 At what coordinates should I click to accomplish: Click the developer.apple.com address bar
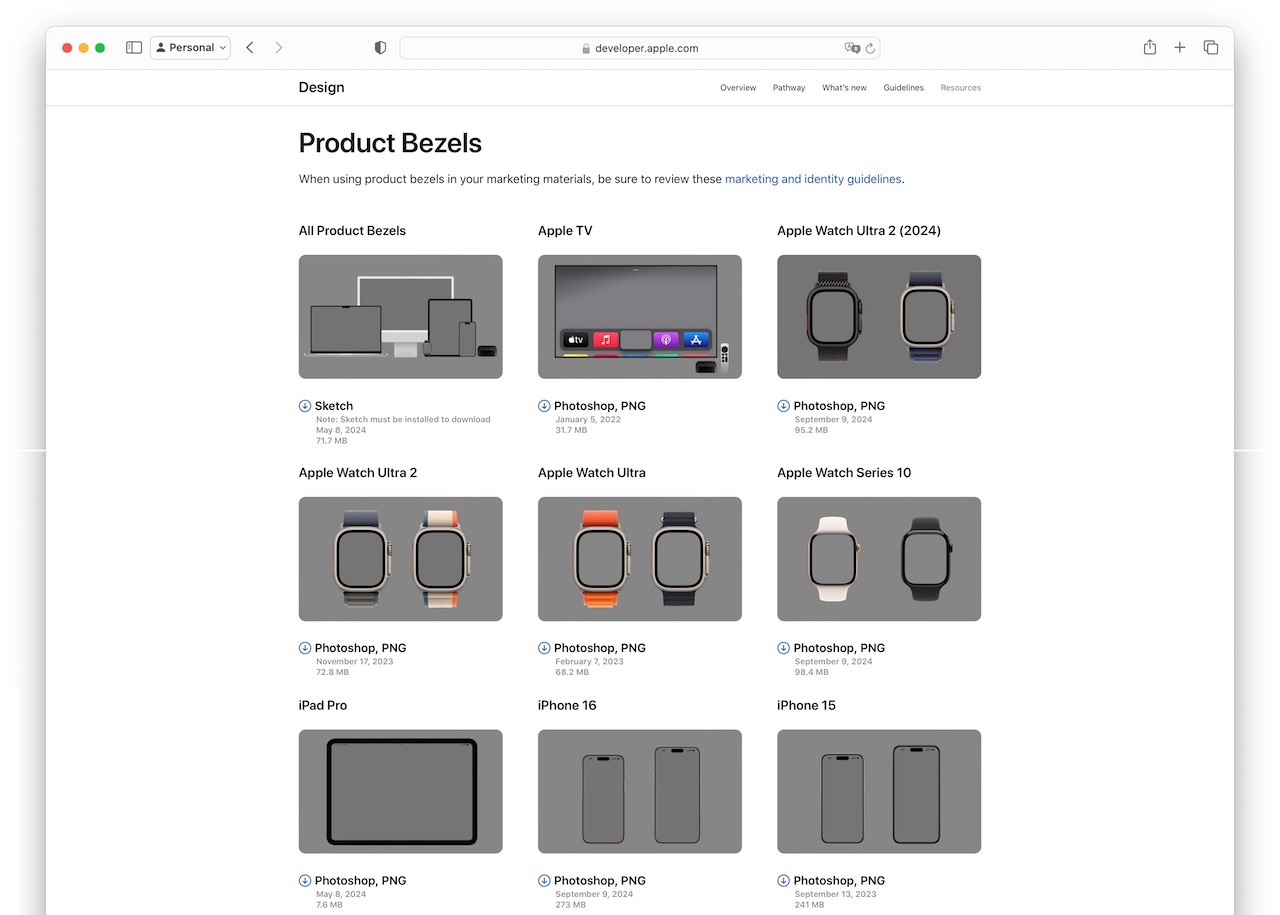coord(640,48)
